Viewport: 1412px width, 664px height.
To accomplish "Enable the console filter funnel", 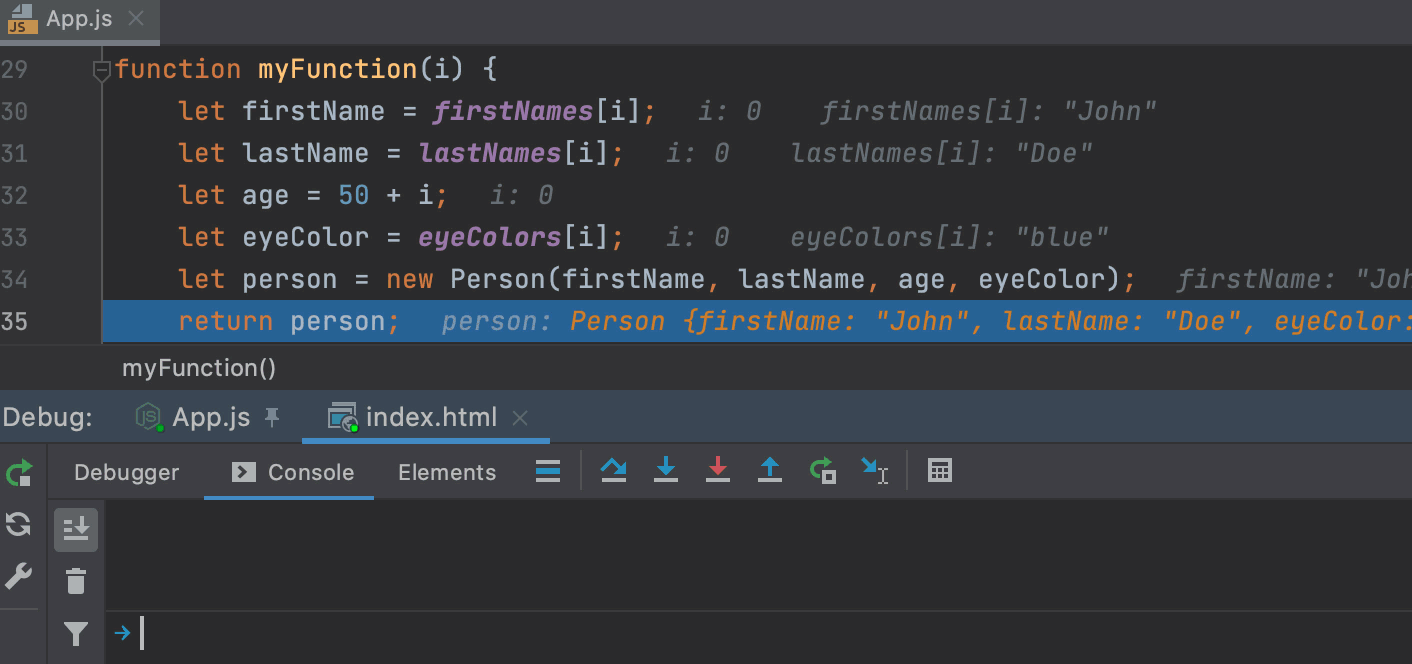I will tap(76, 634).
